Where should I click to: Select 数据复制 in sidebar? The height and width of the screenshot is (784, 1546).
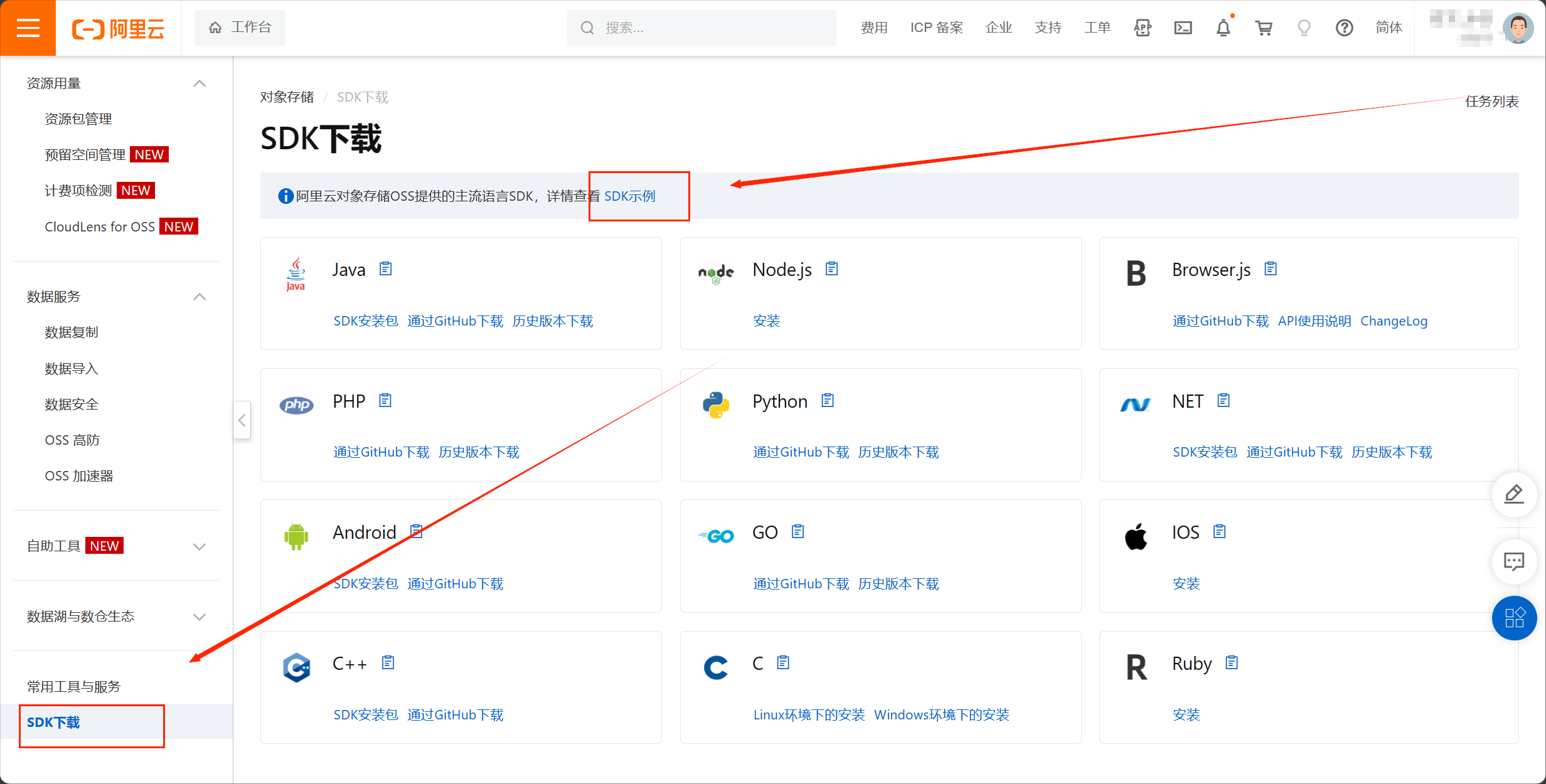click(72, 332)
